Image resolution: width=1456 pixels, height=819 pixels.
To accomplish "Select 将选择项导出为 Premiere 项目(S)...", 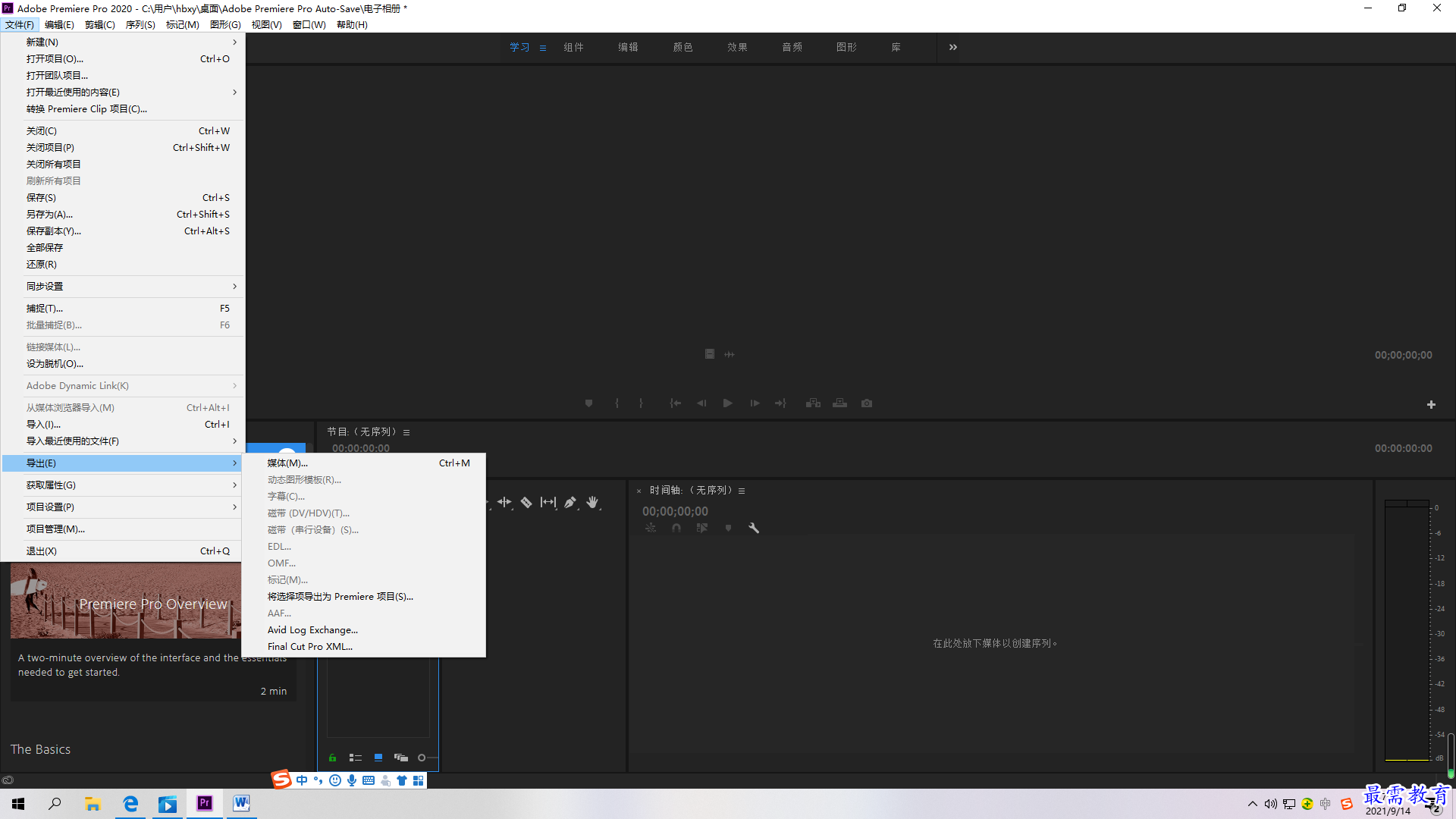I will tap(364, 596).
